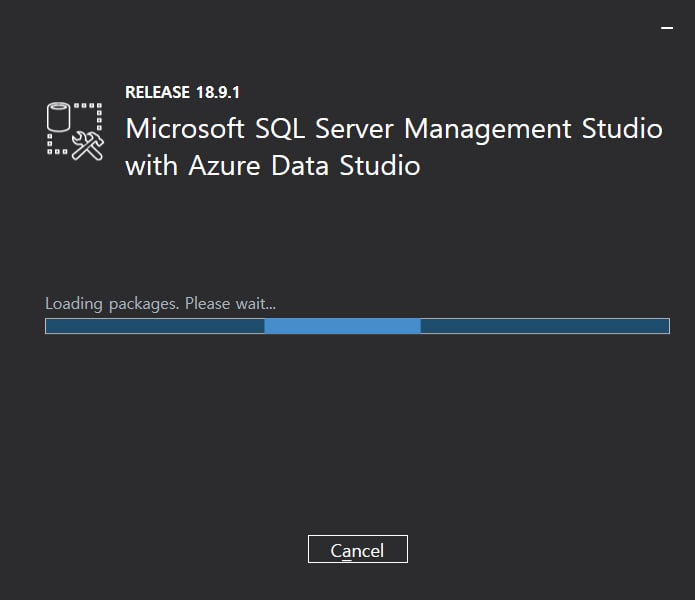Viewport: 695px width, 600px height.
Task: Select the "RELEASE 18.9.1" version text
Action: [182, 93]
